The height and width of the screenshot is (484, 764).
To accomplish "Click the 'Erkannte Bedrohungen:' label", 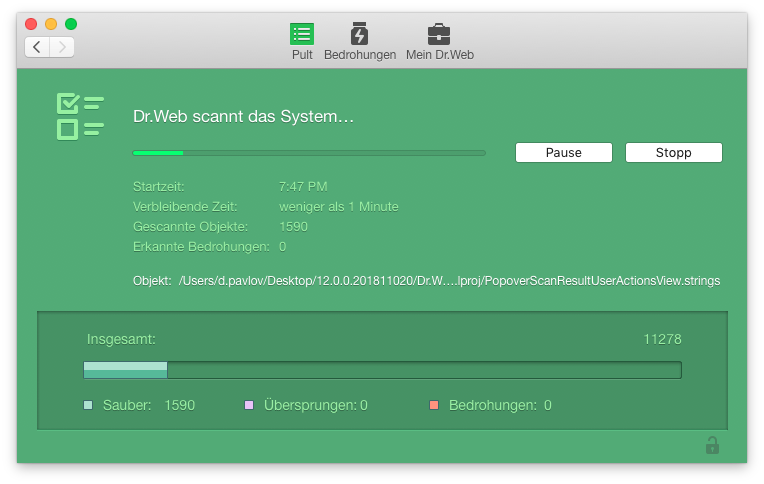I will click(x=201, y=247).
